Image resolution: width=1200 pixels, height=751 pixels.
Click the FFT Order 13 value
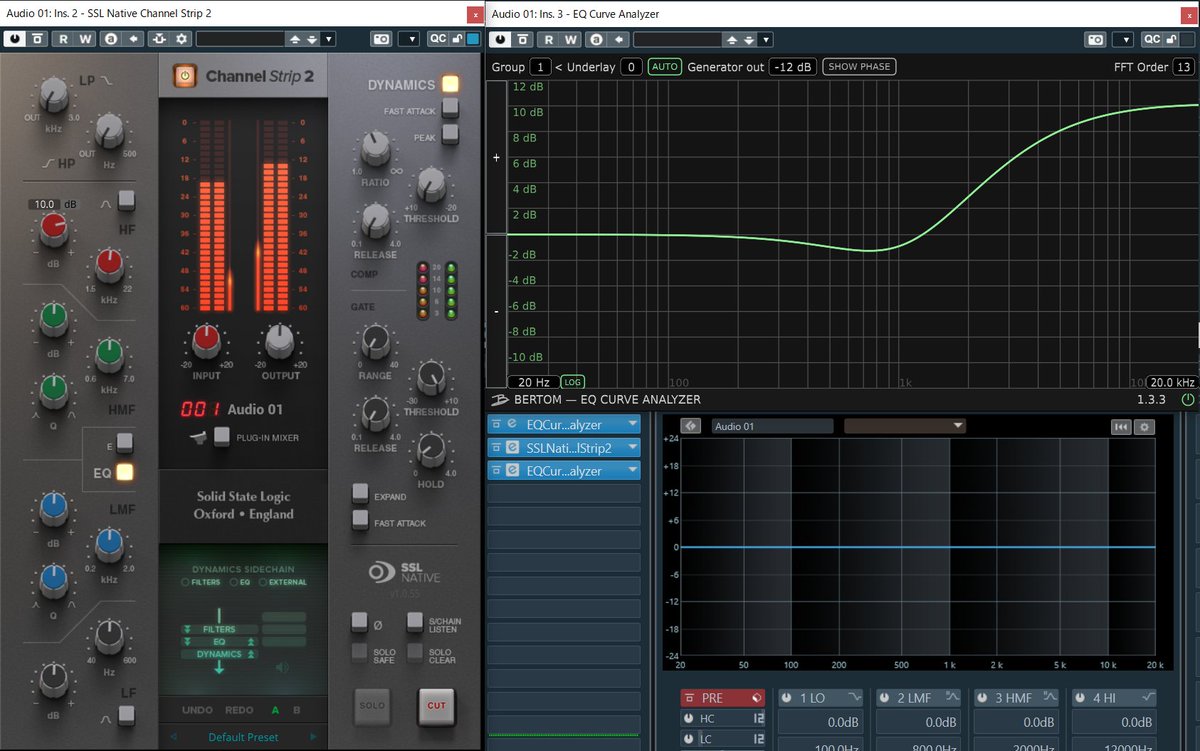(x=1183, y=67)
